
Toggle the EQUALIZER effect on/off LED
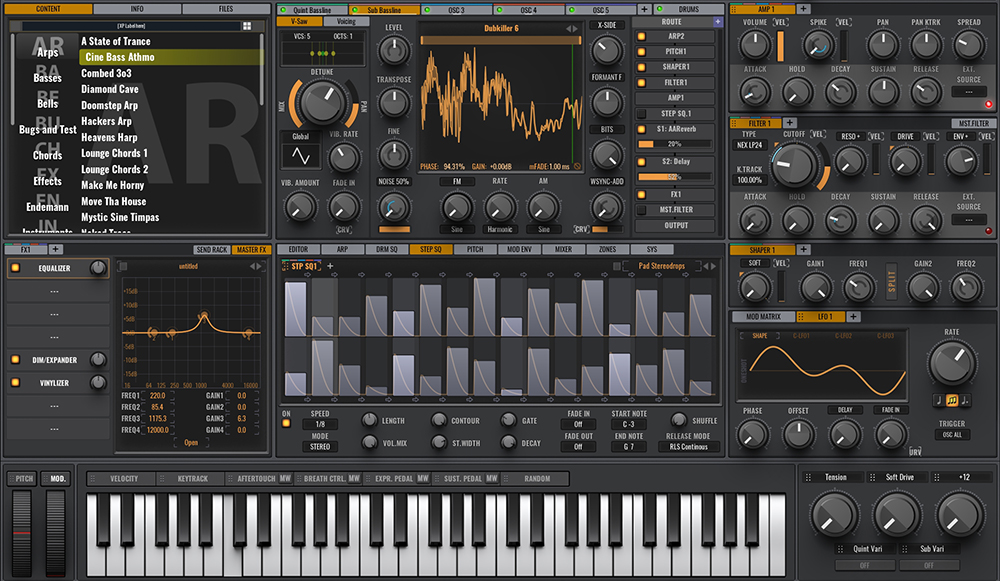(15, 268)
